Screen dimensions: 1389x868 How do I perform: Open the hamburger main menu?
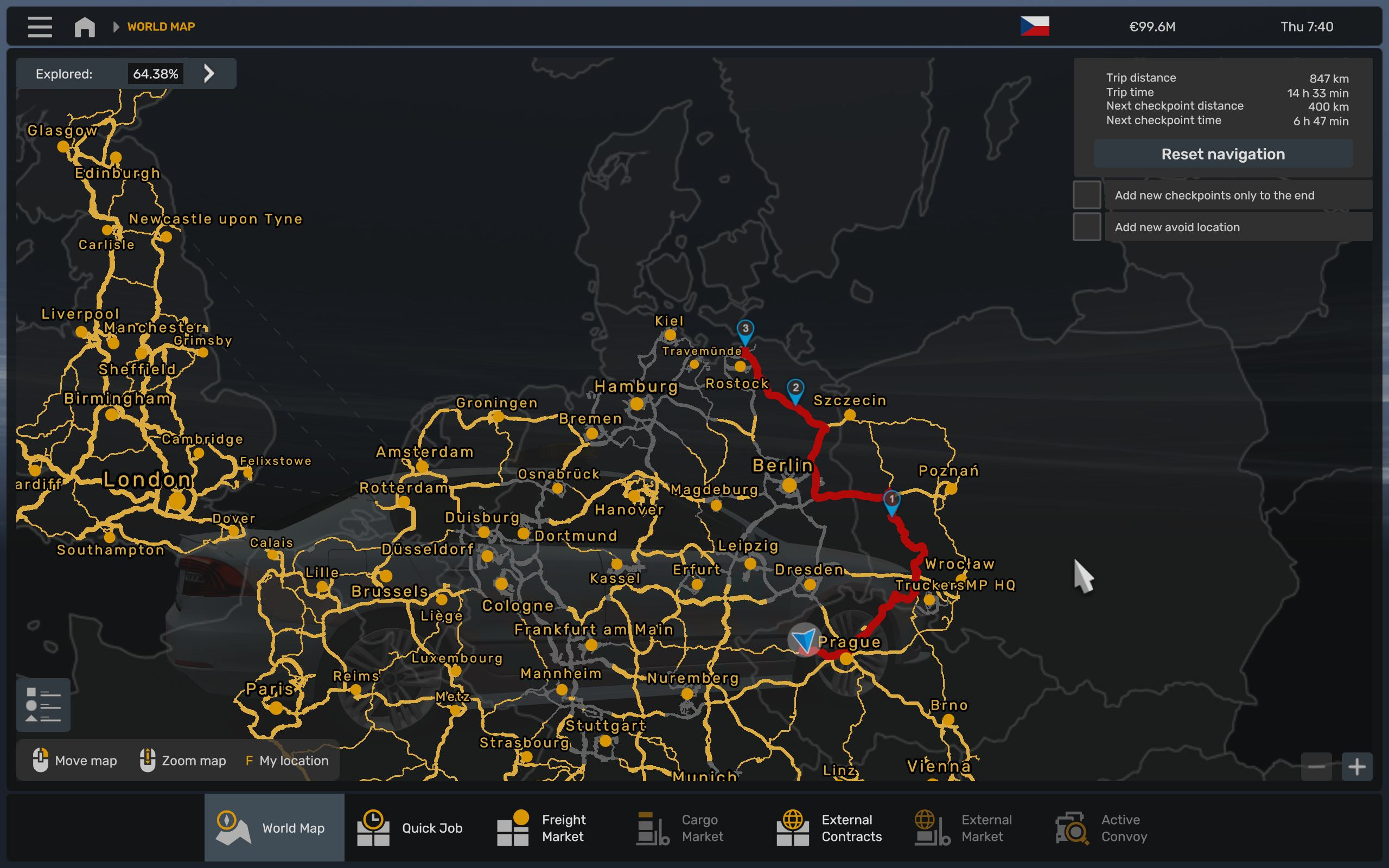[40, 27]
